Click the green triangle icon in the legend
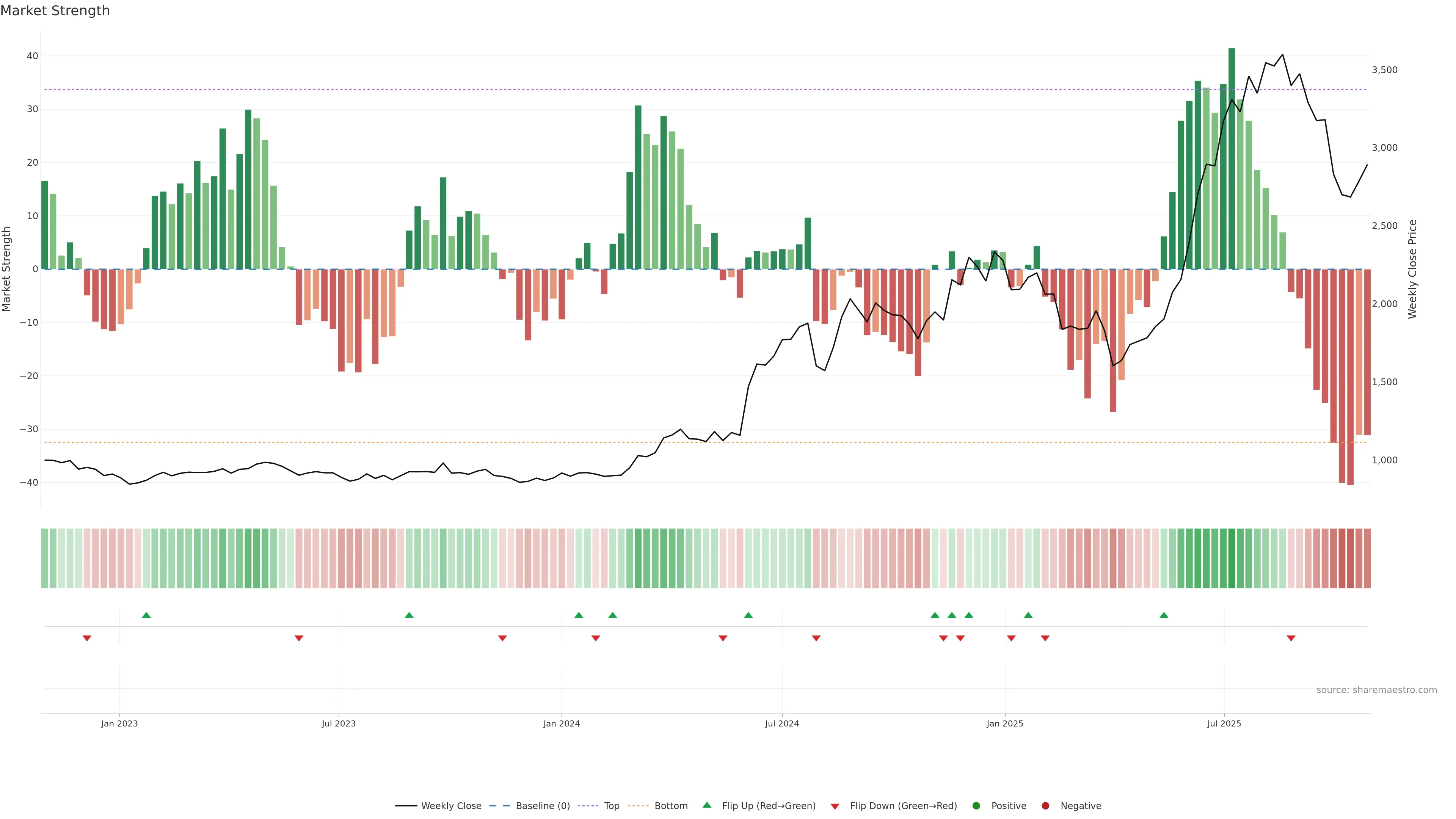Viewport: 1456px width, 819px height. (x=706, y=805)
